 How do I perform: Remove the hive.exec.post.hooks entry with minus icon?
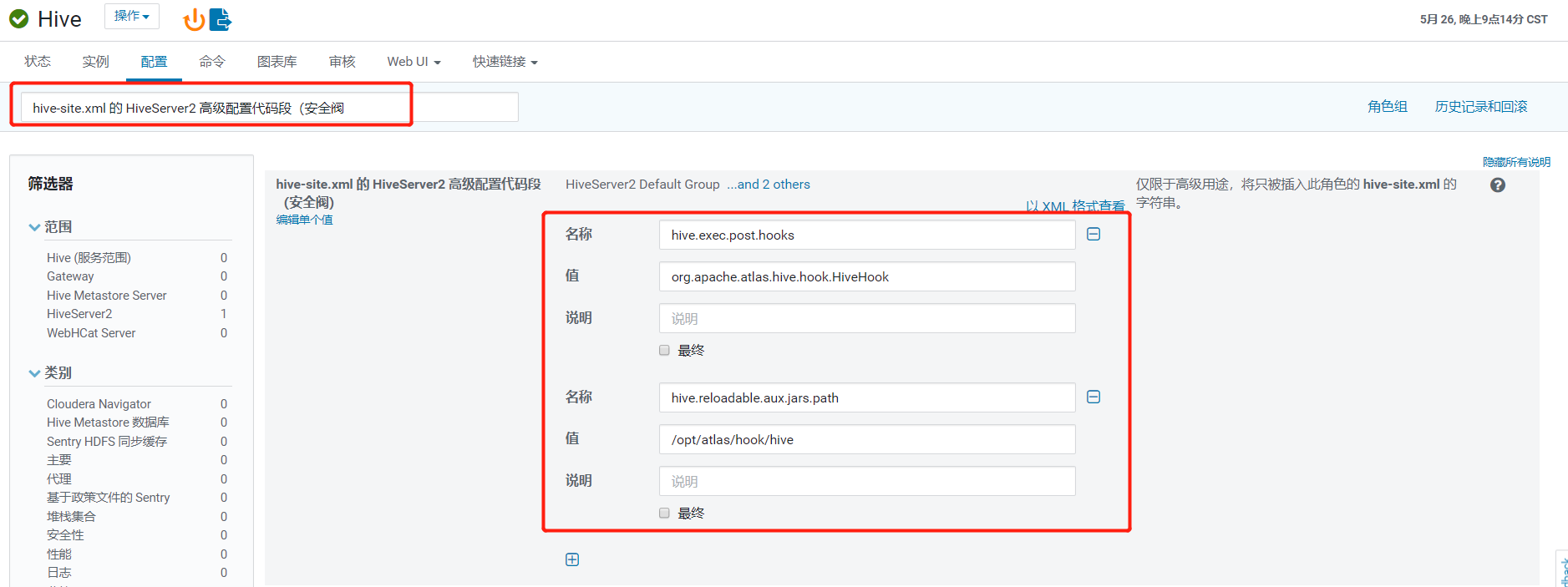click(1094, 235)
